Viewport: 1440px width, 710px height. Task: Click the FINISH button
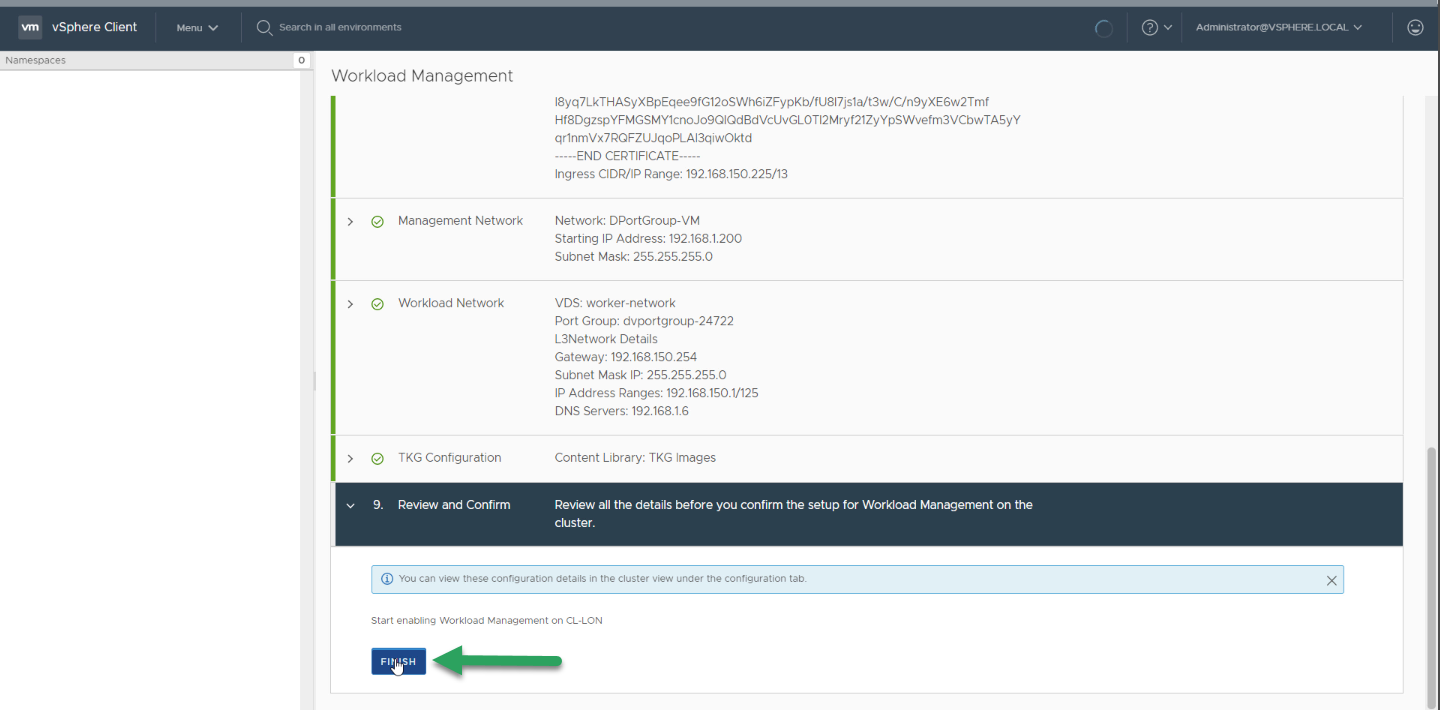(398, 662)
